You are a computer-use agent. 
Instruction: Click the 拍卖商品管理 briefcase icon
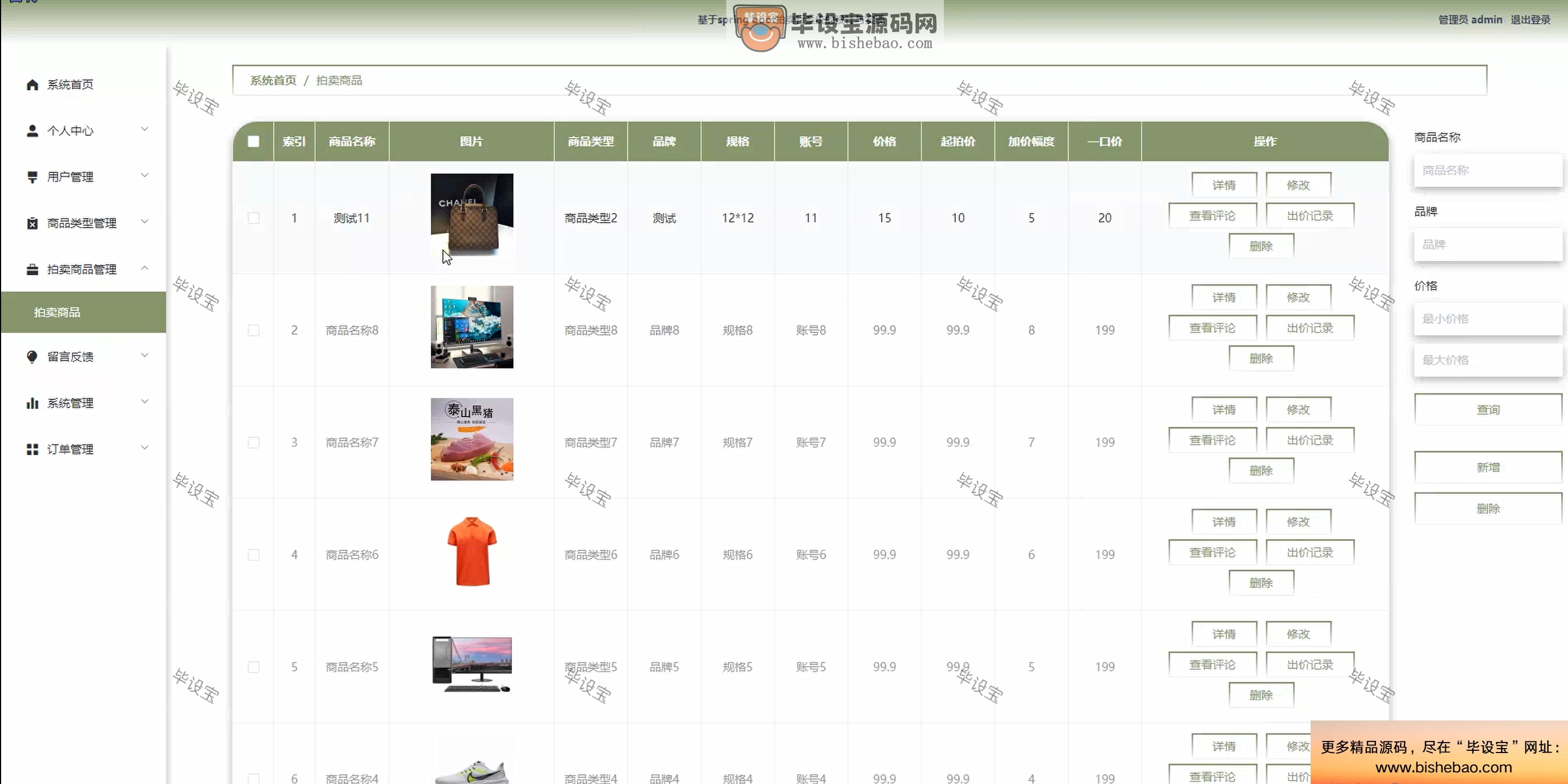32,270
